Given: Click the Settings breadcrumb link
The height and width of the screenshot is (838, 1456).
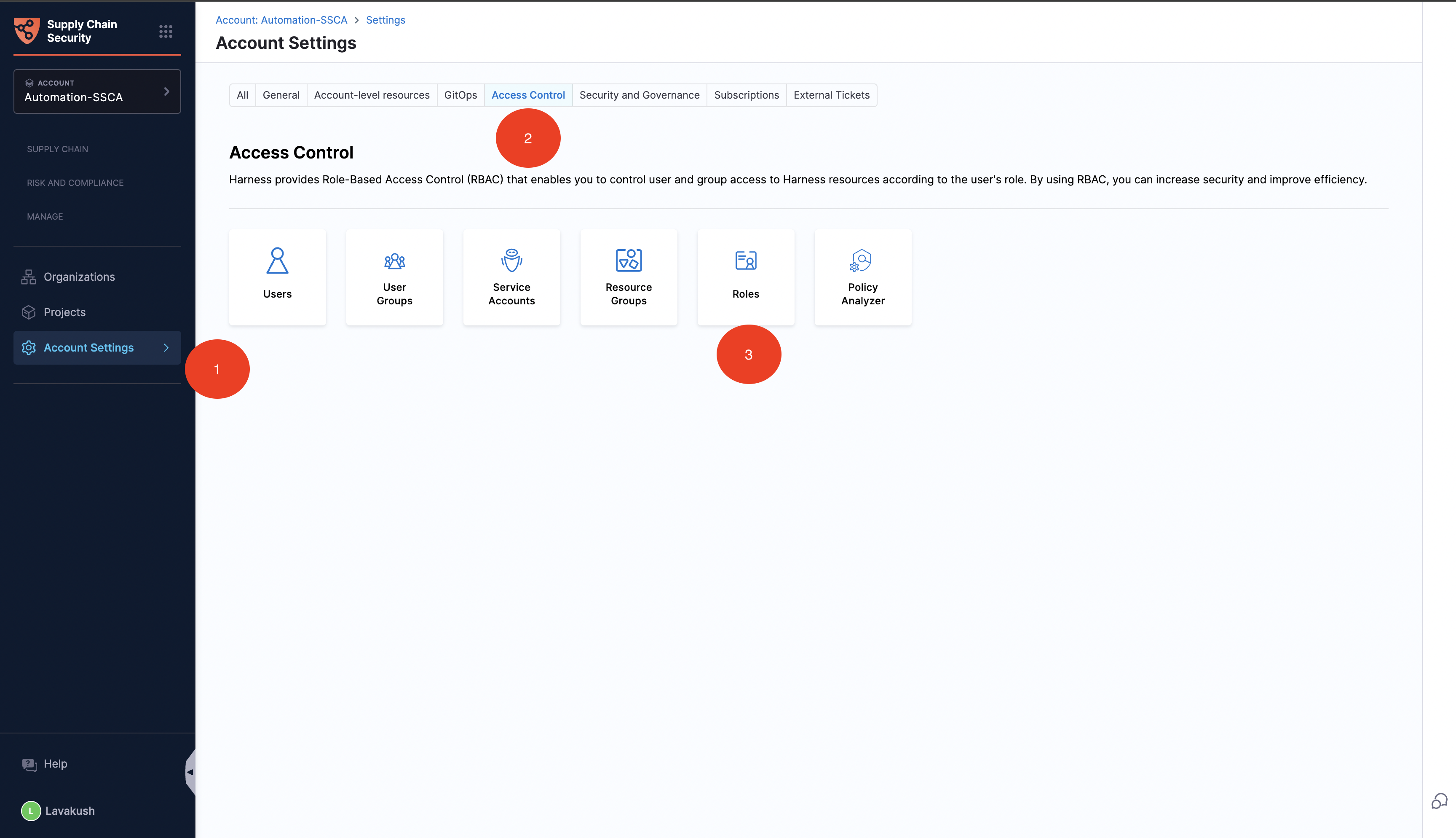Looking at the screenshot, I should tap(385, 20).
